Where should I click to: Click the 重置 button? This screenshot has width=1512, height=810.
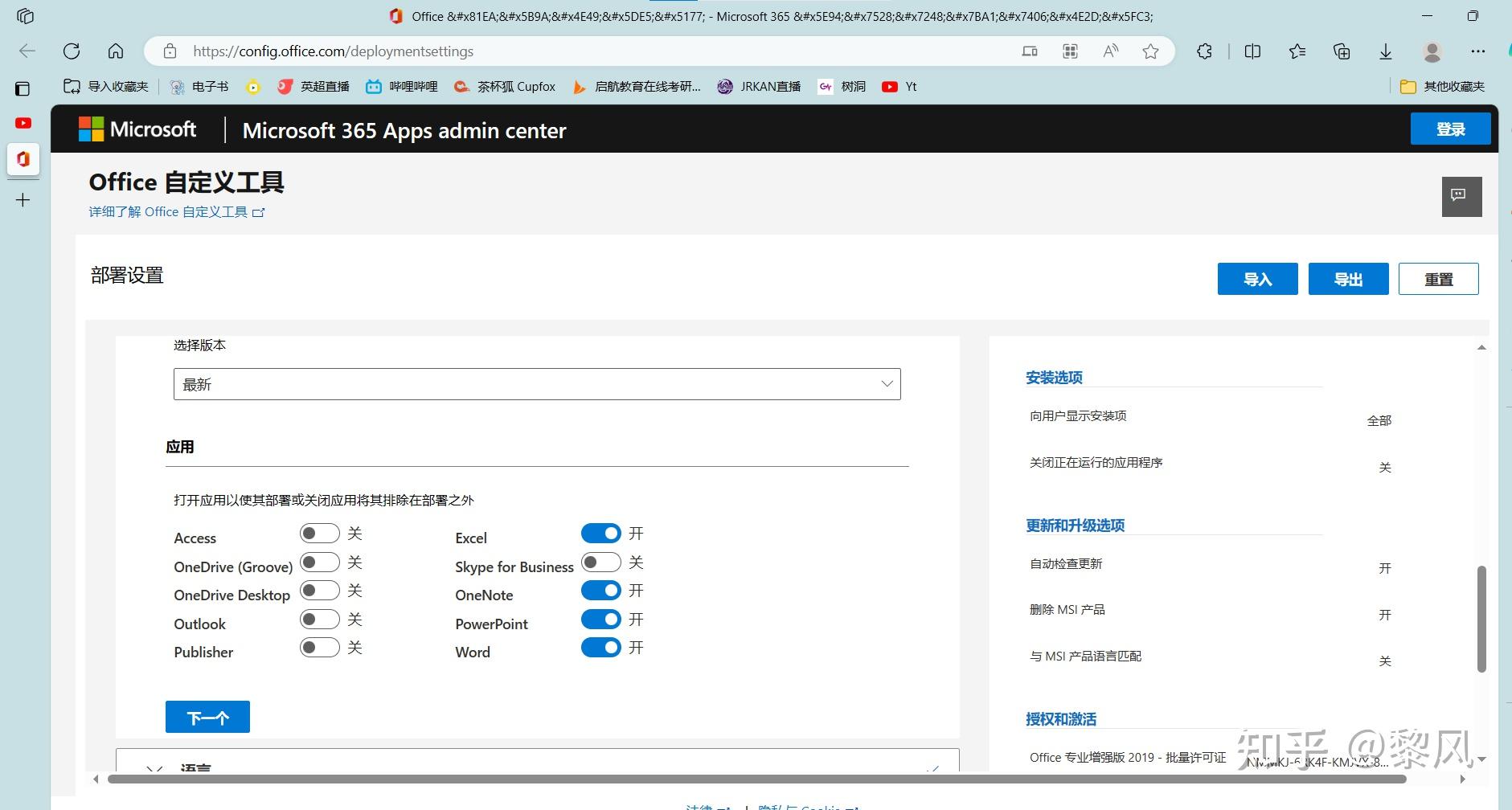point(1438,279)
